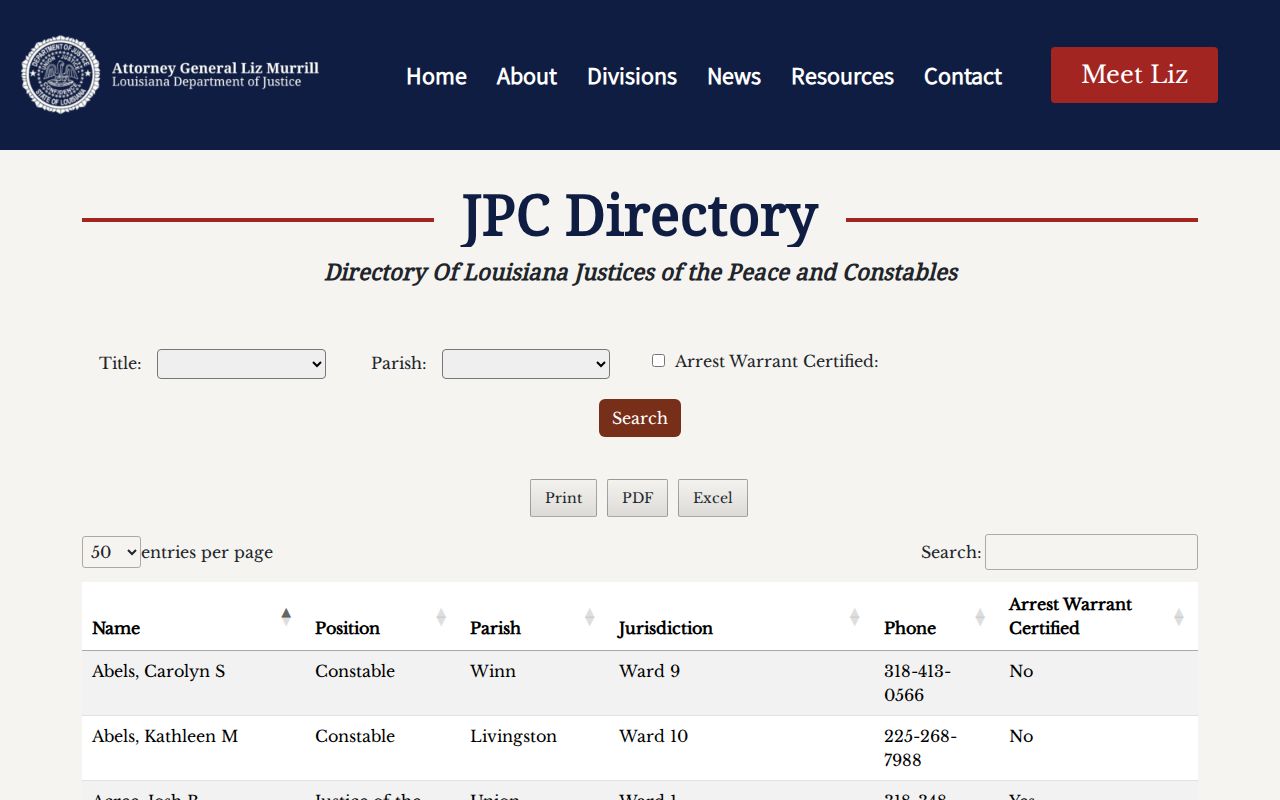Click the Meet Liz button

pyautogui.click(x=1134, y=75)
